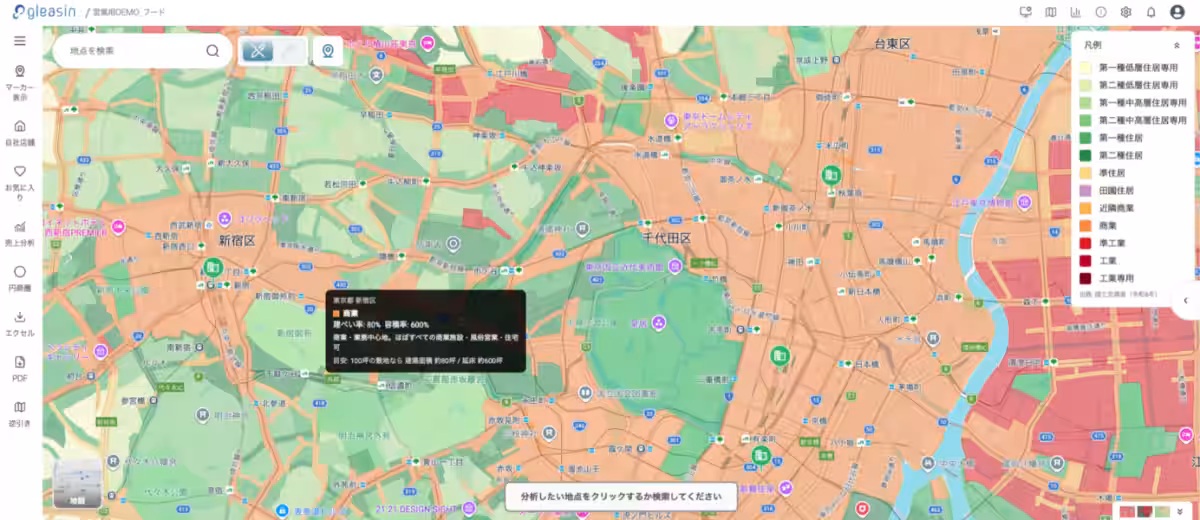The width and height of the screenshot is (1200, 520).
Task: Click the マーカー表示 marker icon
Action: [x=20, y=73]
